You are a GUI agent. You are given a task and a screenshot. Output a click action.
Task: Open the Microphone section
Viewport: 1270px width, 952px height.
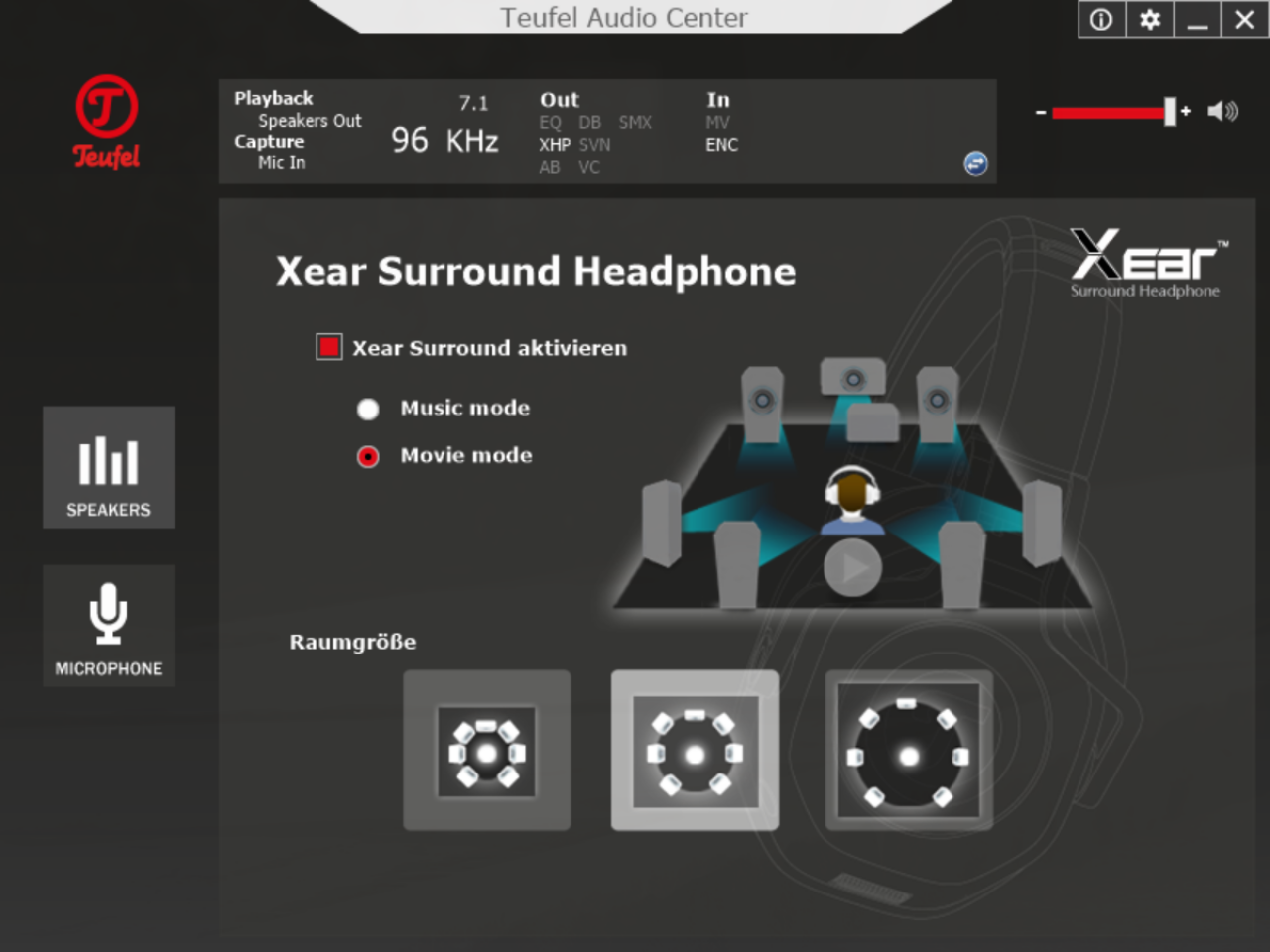[108, 626]
